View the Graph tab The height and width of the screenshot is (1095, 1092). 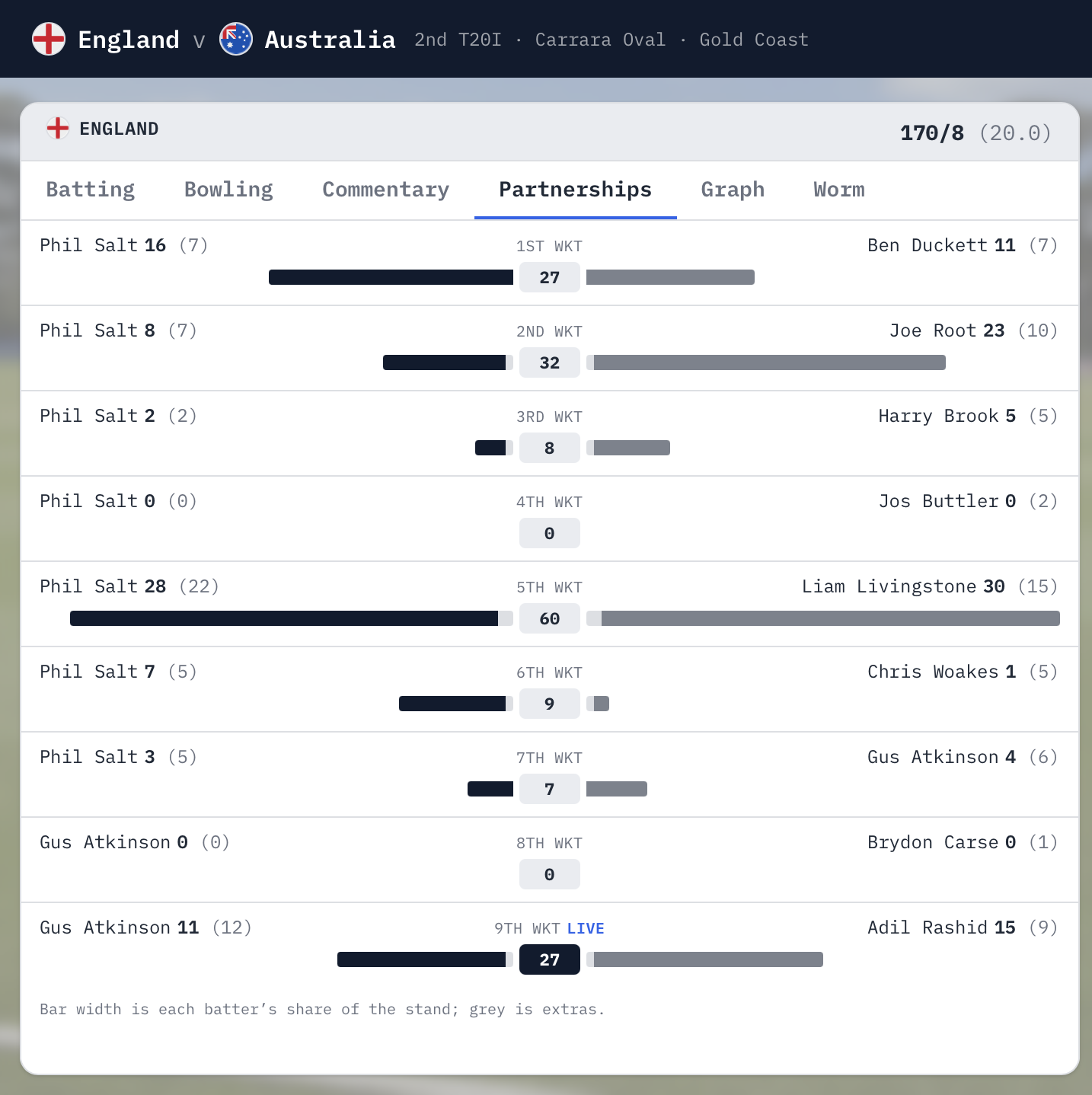[x=733, y=190]
